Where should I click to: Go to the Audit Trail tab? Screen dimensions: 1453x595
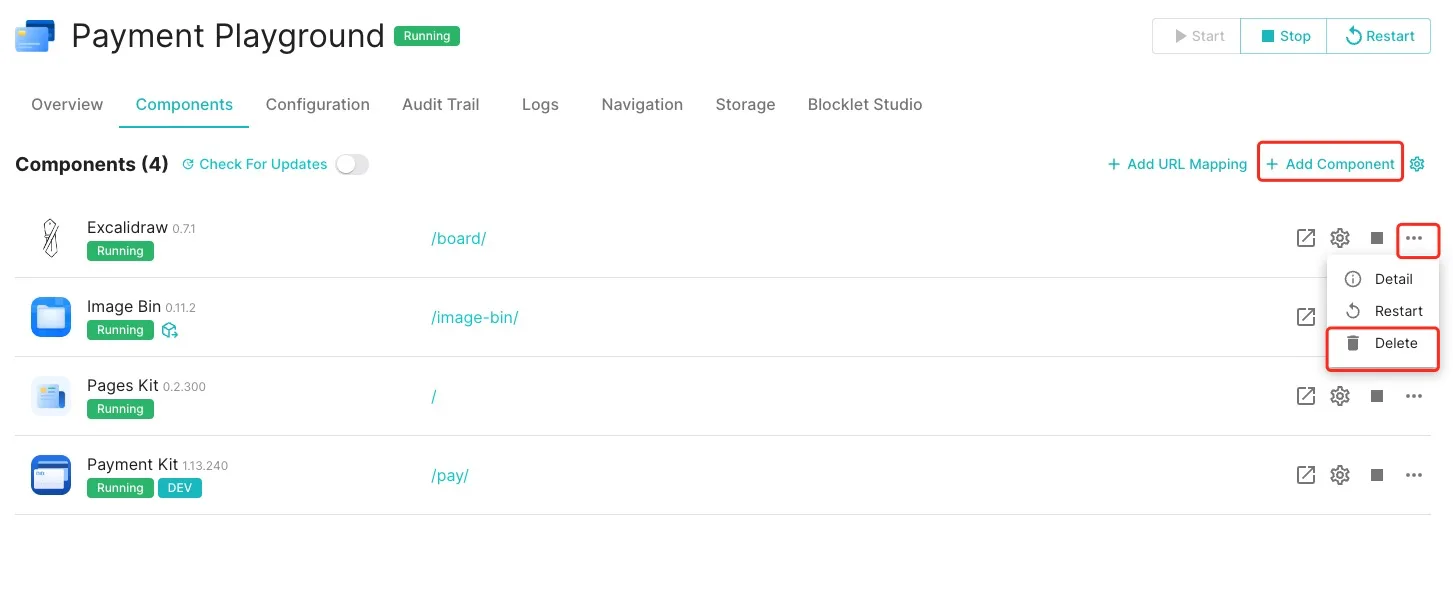tap(441, 104)
